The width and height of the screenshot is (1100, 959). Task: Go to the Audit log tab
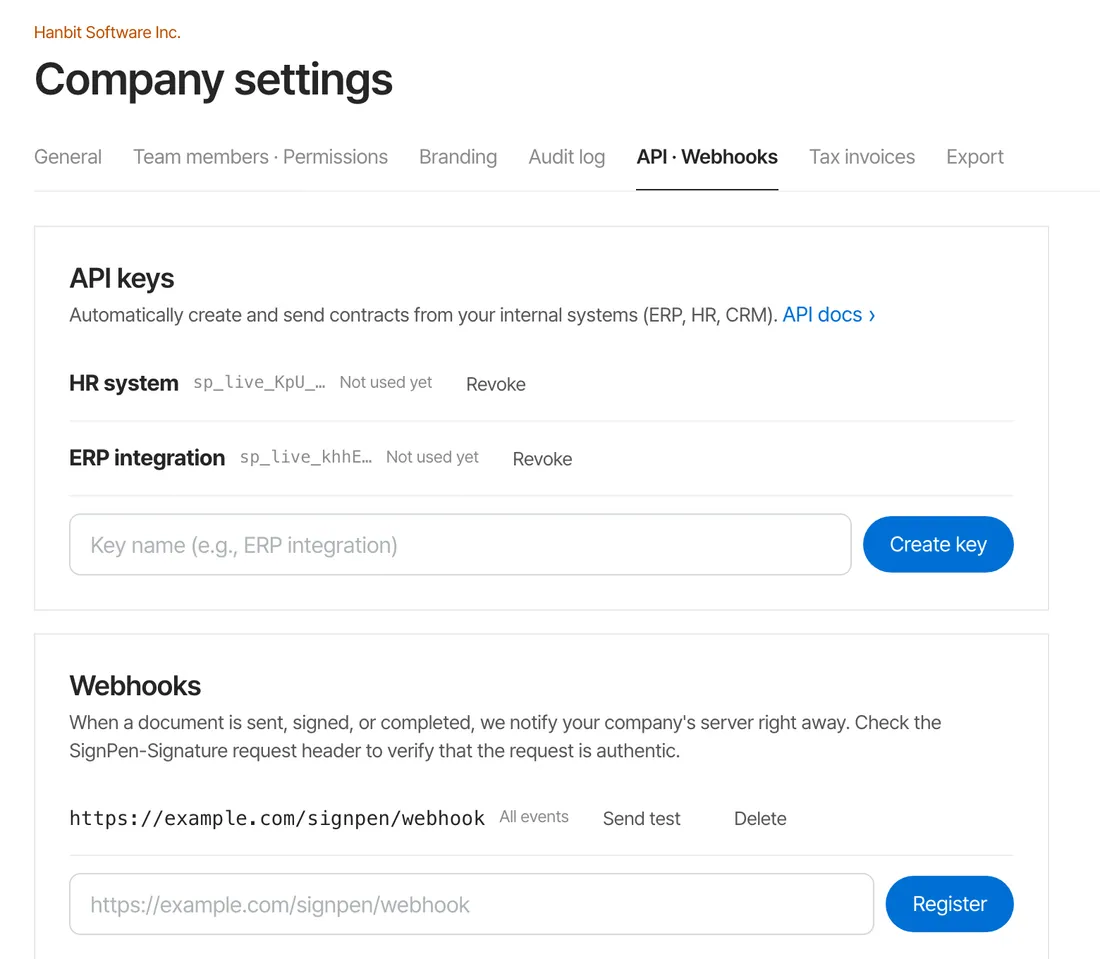[567, 156]
